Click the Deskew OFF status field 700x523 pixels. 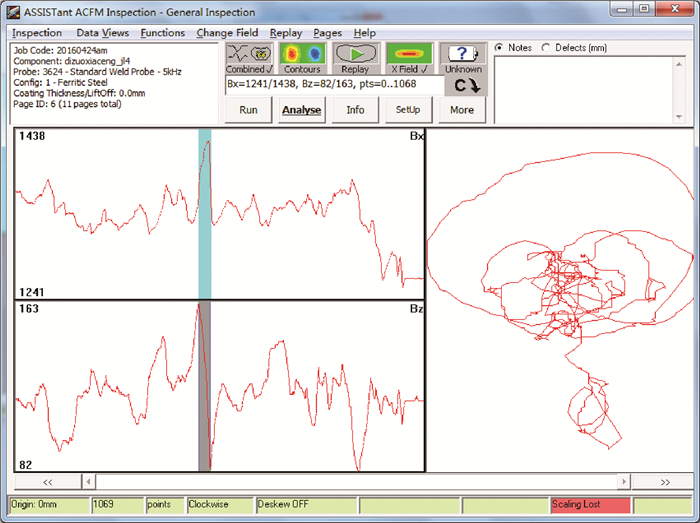pos(305,506)
